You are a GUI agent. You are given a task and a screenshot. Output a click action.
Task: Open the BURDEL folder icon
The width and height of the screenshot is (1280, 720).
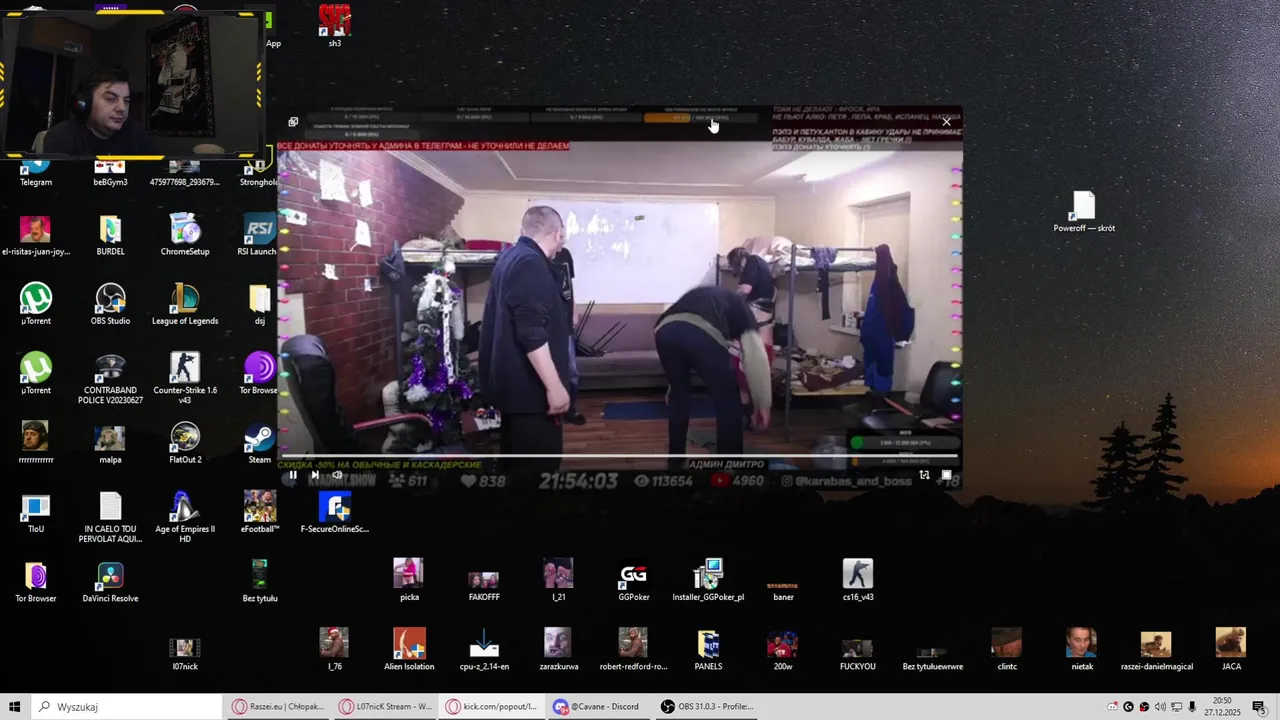(x=110, y=236)
